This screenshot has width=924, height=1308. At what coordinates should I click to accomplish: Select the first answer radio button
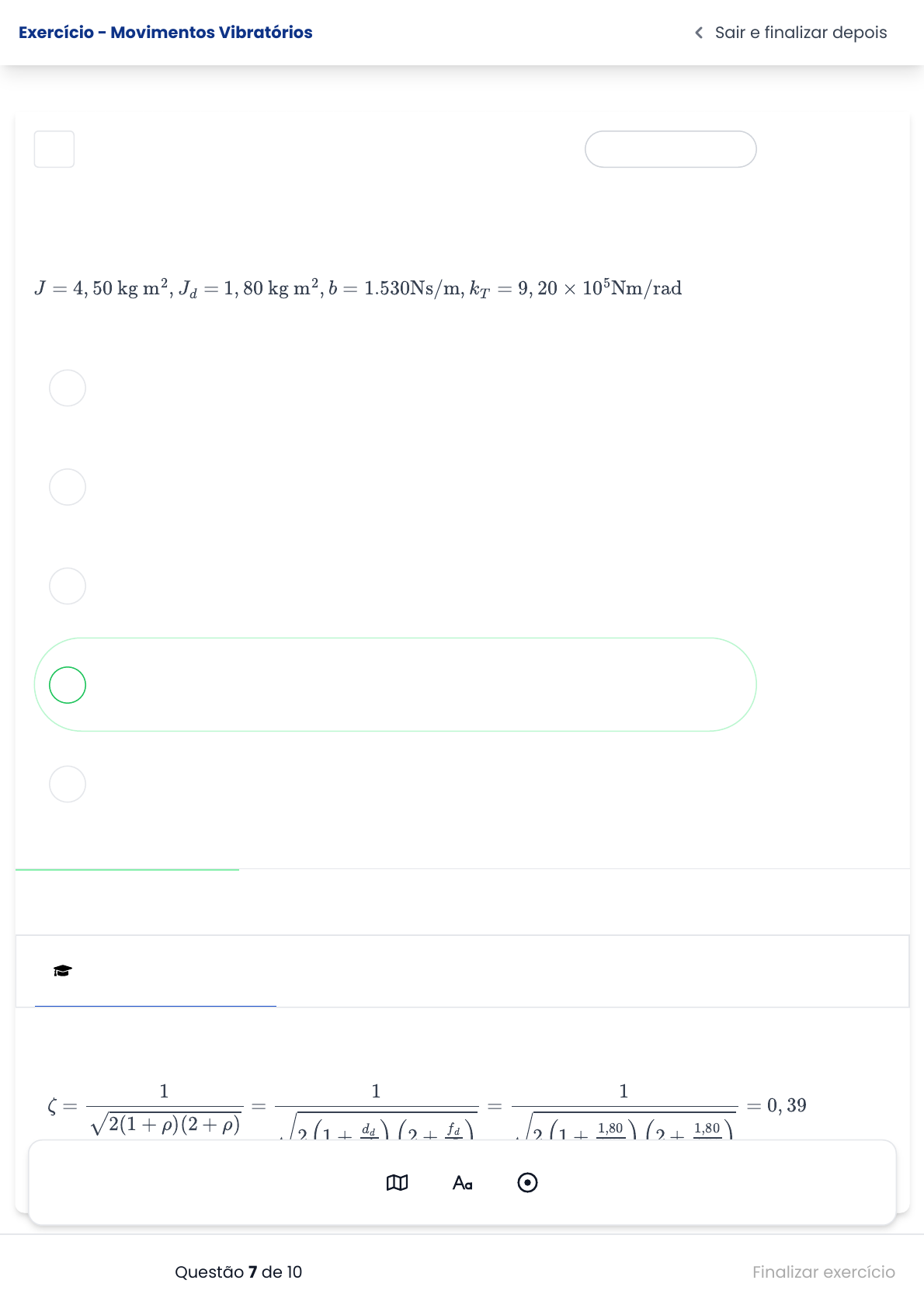pos(68,388)
